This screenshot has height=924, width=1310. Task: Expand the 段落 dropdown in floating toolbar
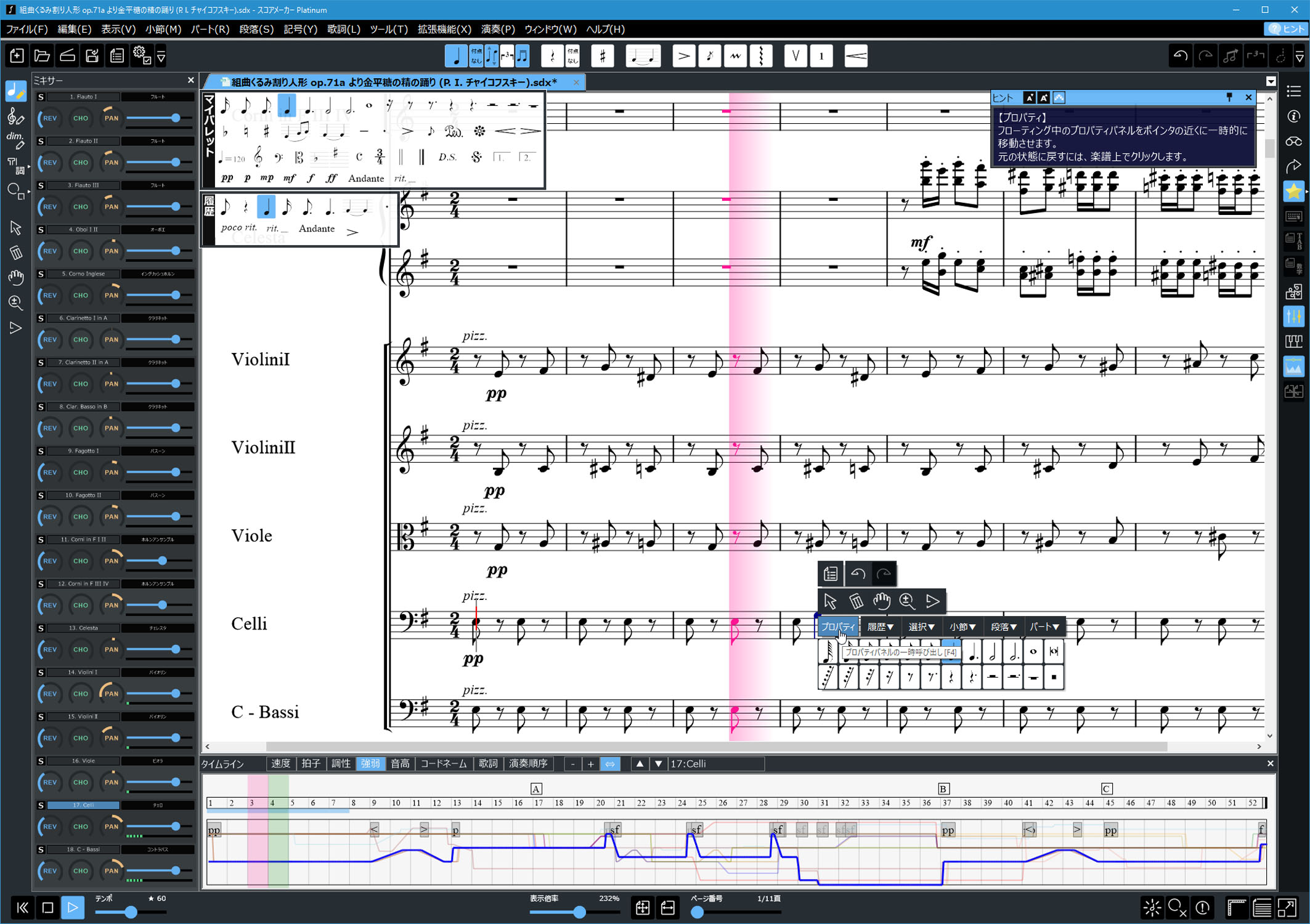coord(1003,627)
